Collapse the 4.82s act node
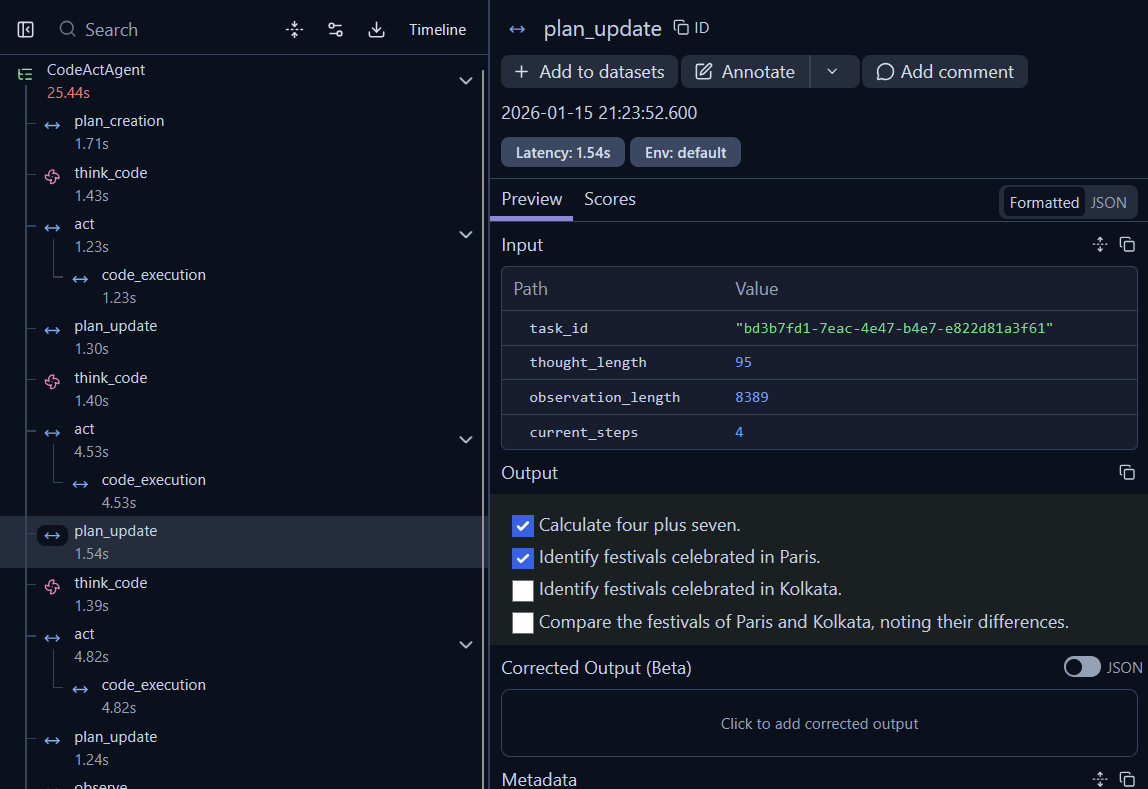 [x=466, y=644]
